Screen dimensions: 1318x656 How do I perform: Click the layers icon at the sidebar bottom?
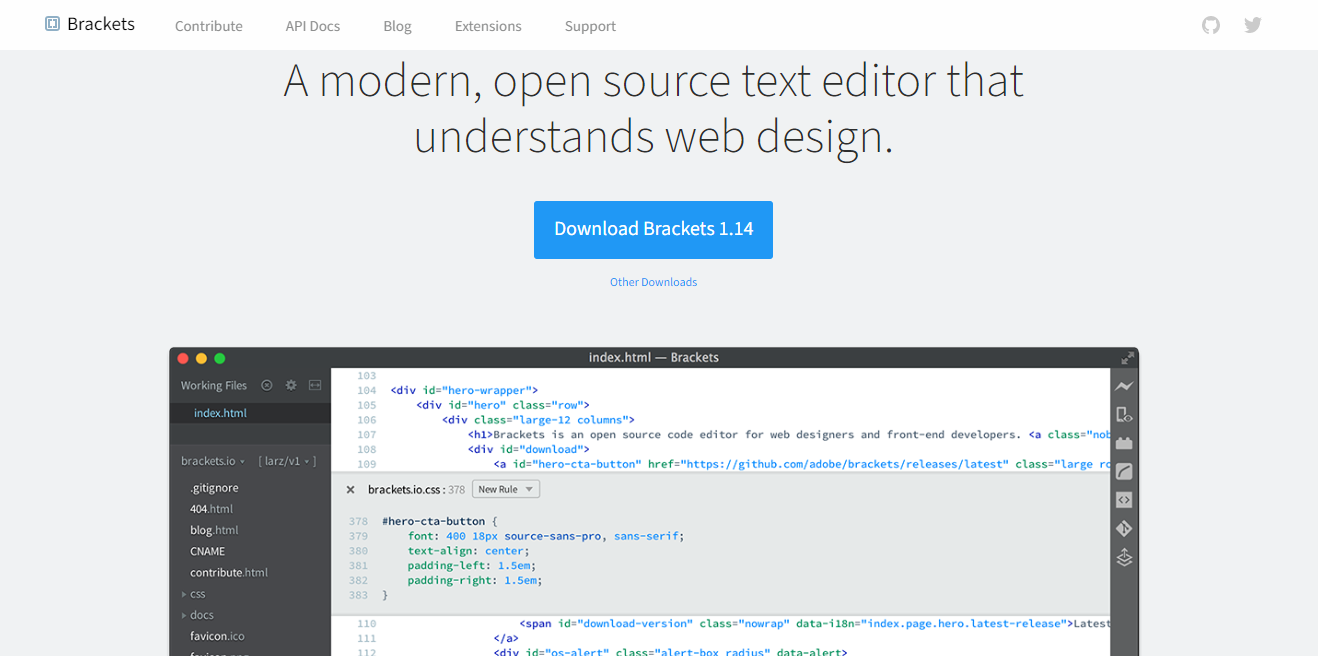coord(1124,557)
